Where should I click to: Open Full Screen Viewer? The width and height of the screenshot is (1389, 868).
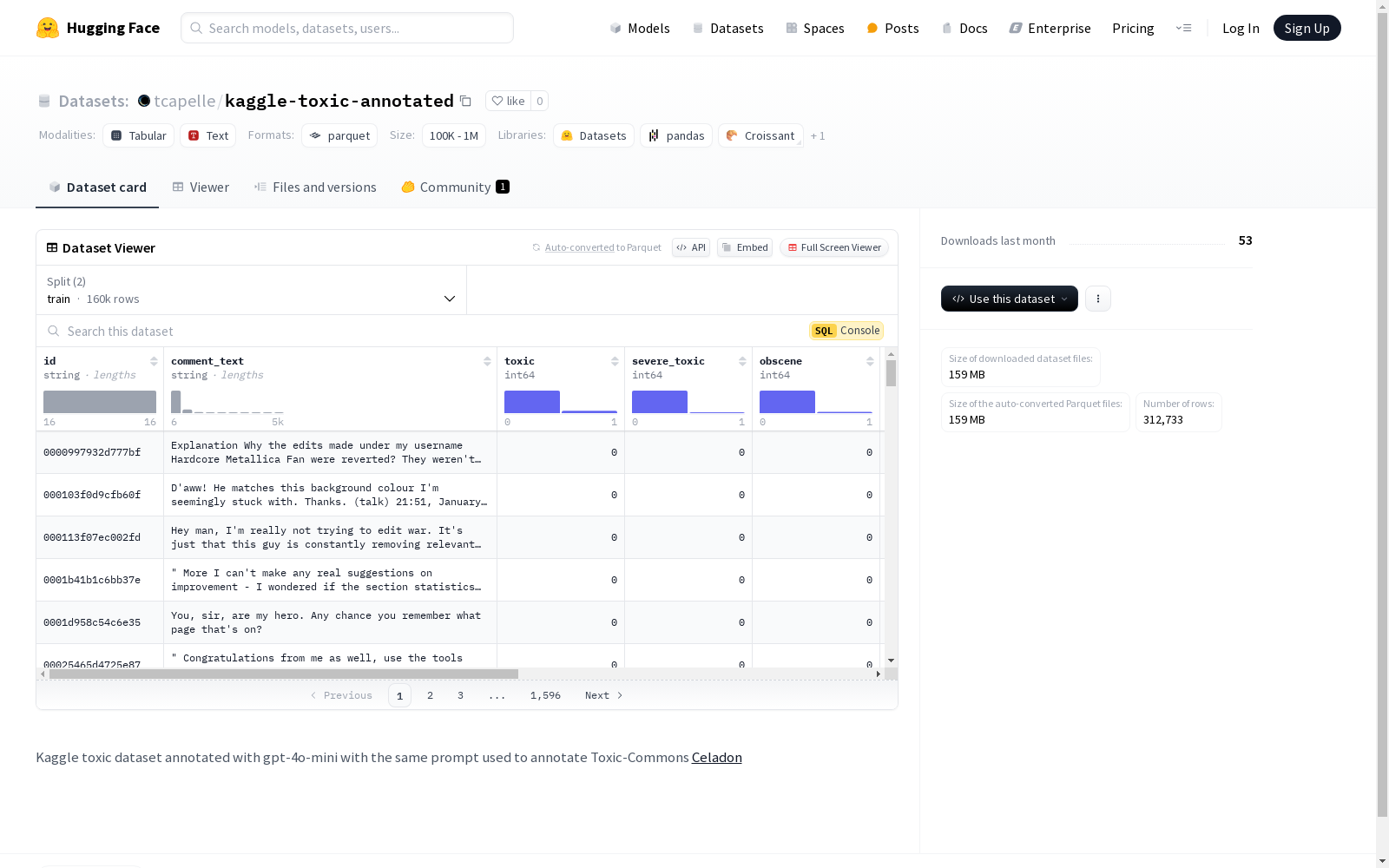833,247
